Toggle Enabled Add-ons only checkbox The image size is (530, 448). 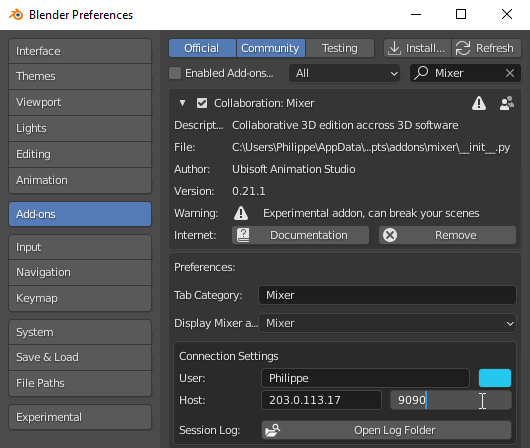click(175, 73)
